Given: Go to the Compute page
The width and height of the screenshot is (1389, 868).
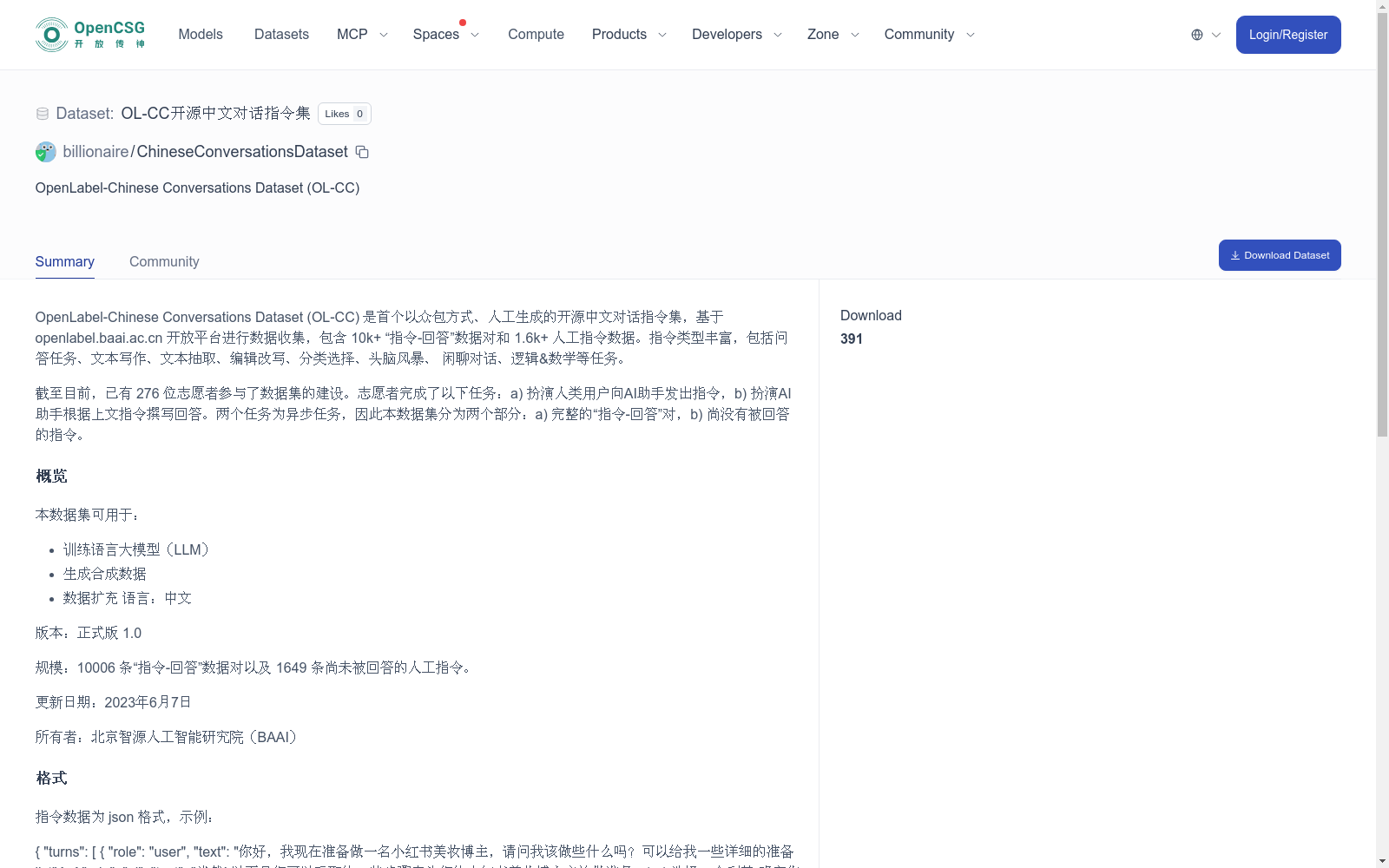Looking at the screenshot, I should 536,35.
